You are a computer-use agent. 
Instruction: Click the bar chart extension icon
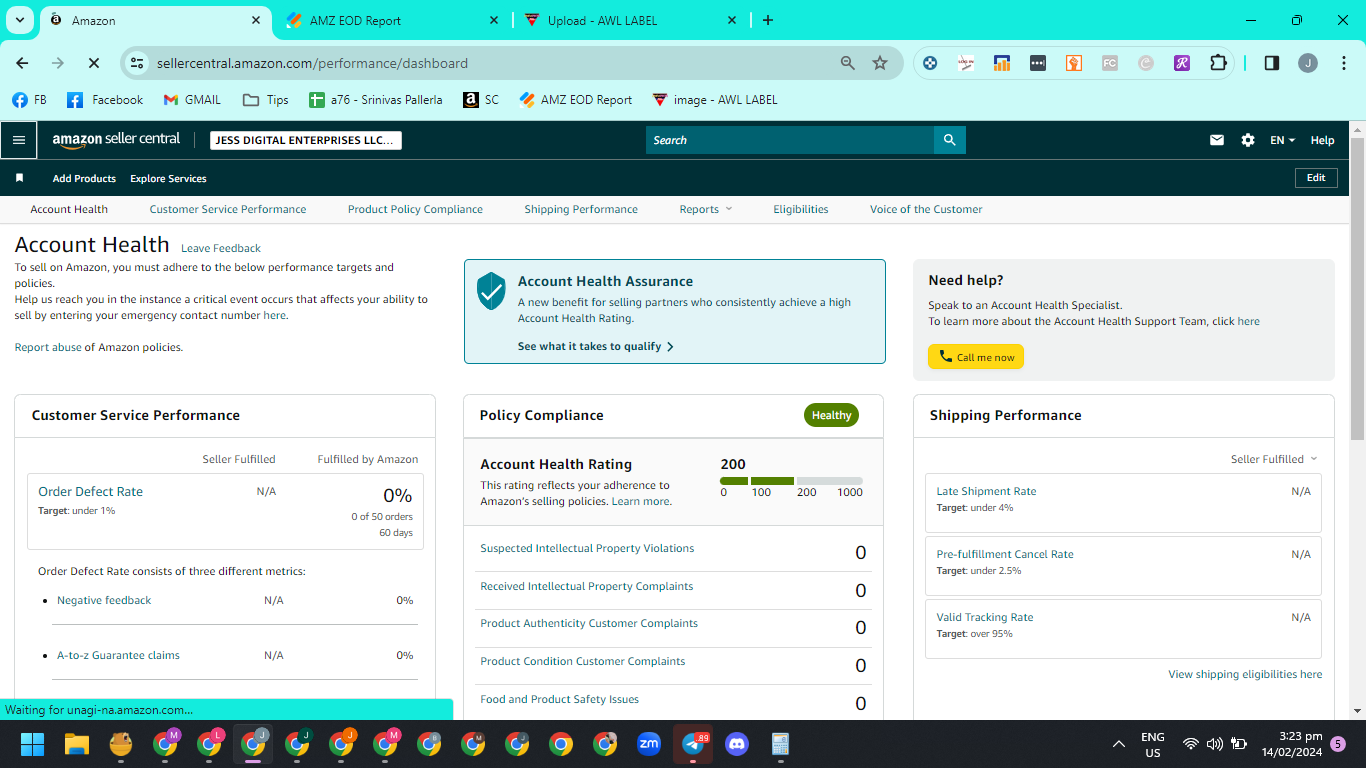coord(1002,63)
